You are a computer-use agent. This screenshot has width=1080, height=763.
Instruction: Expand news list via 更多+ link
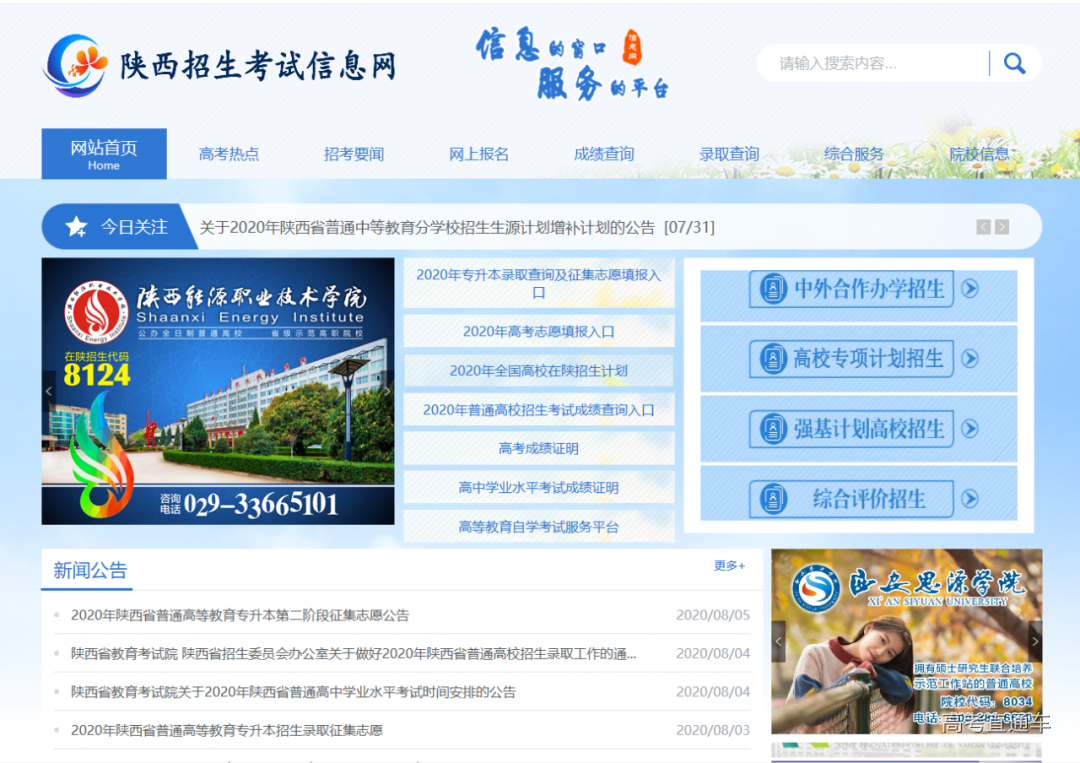click(x=729, y=566)
